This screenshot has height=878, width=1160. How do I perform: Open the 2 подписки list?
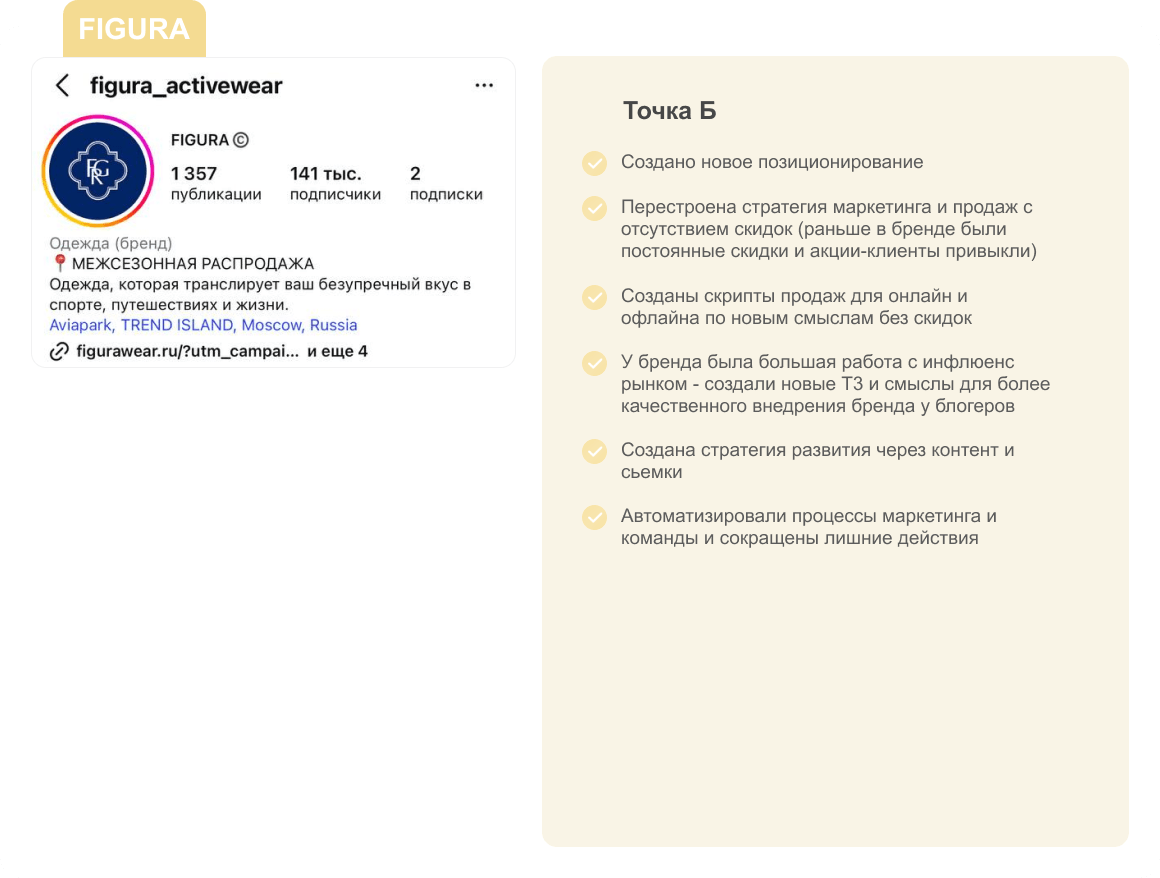446,183
